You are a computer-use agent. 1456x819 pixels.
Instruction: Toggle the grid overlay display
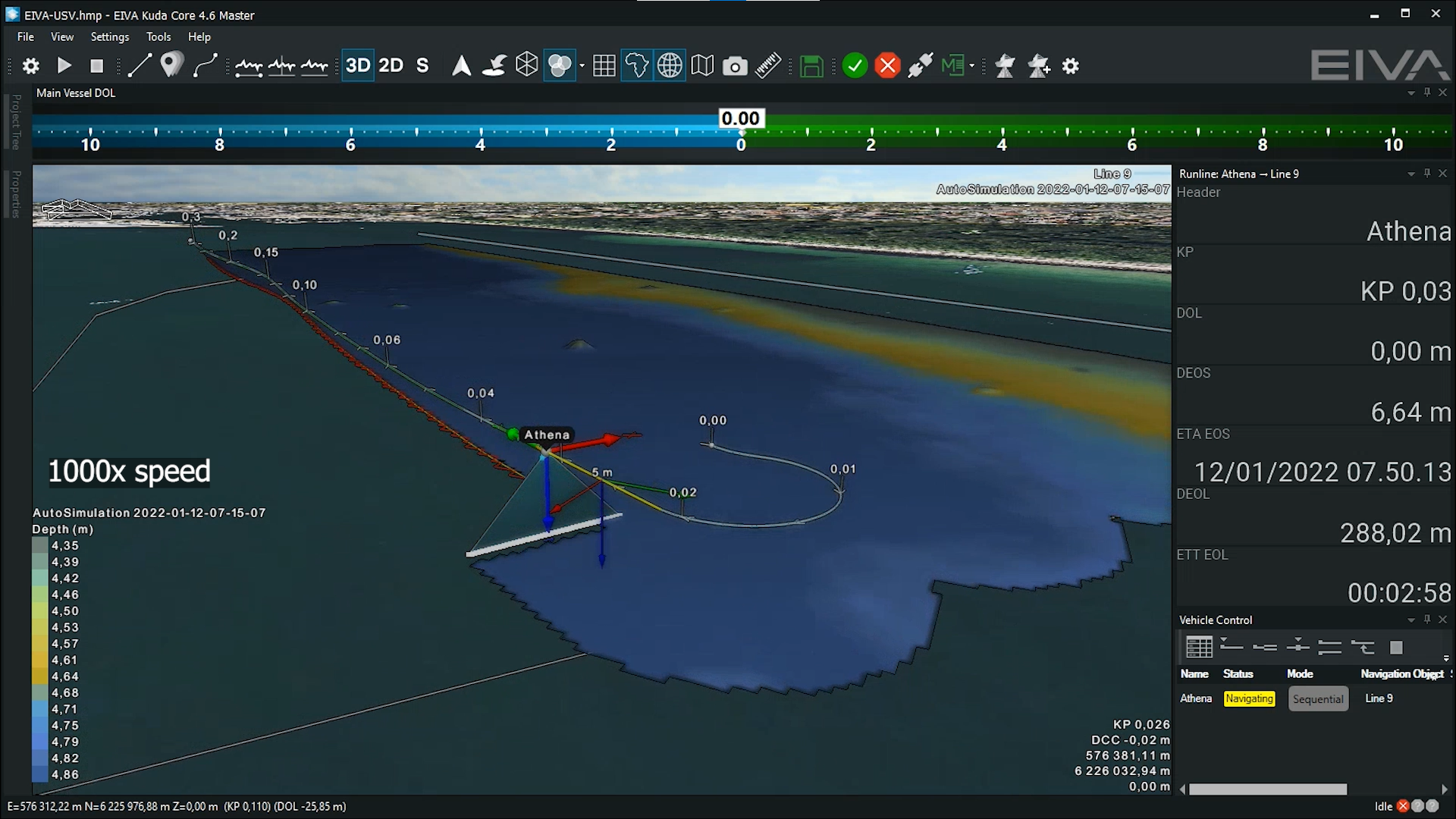tap(604, 66)
